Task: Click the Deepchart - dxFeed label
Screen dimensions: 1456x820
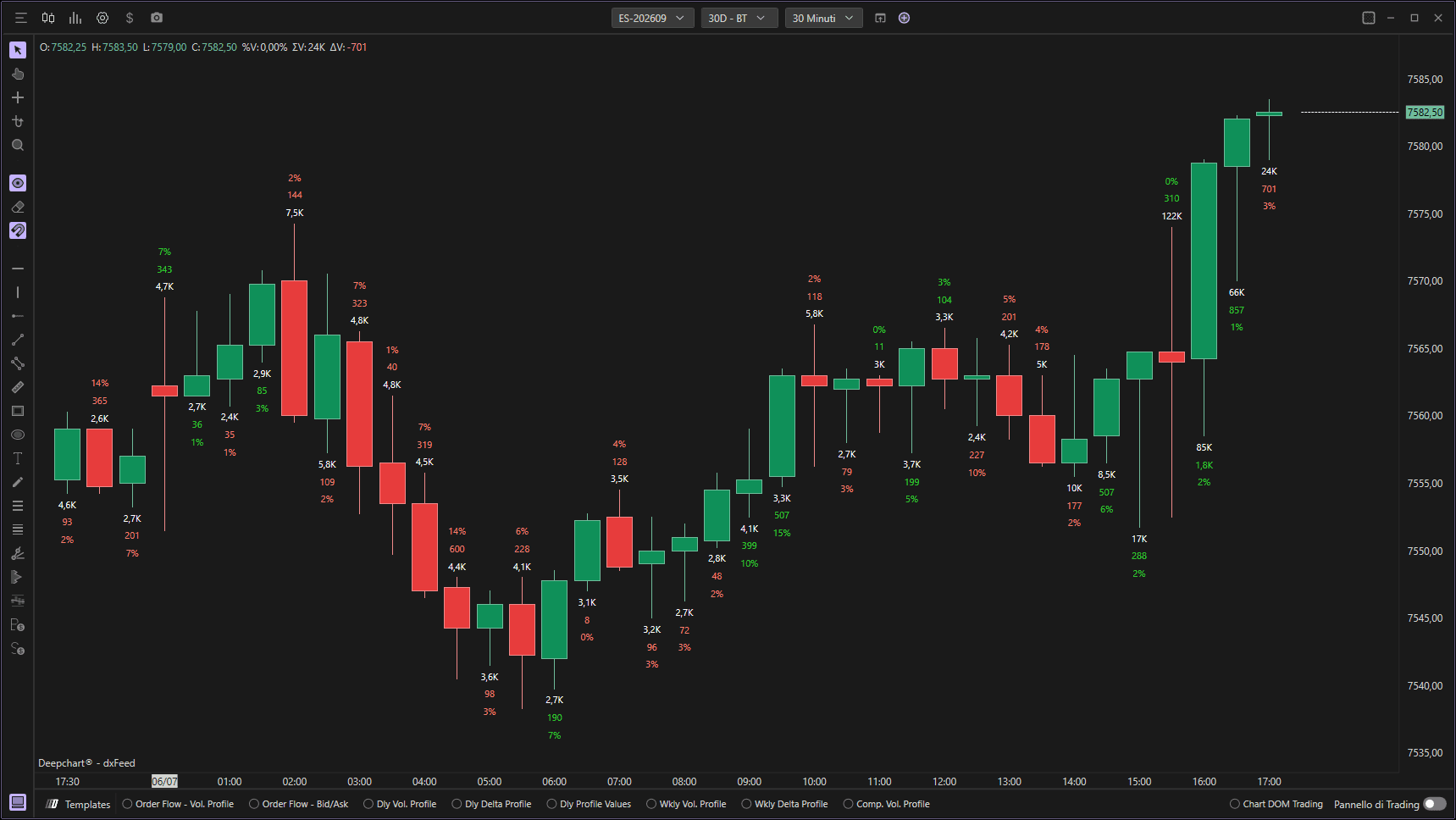Action: [x=86, y=762]
